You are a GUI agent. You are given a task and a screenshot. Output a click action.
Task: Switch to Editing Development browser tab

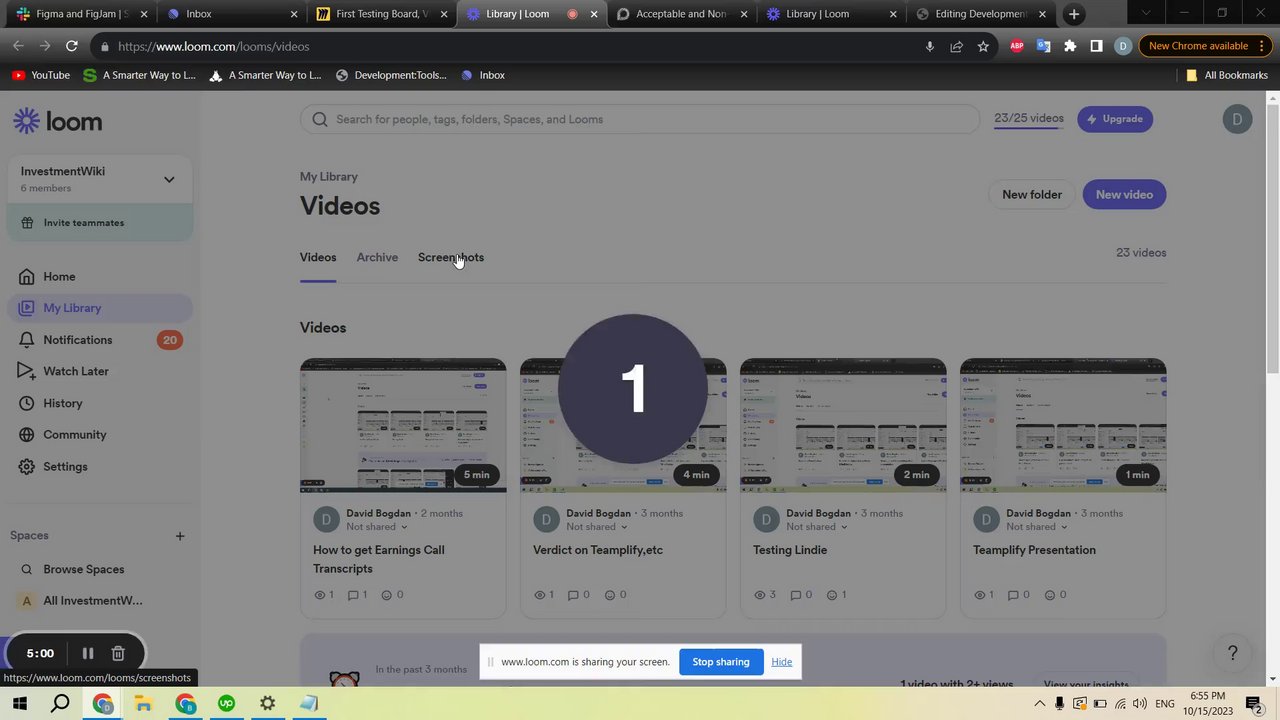(980, 14)
